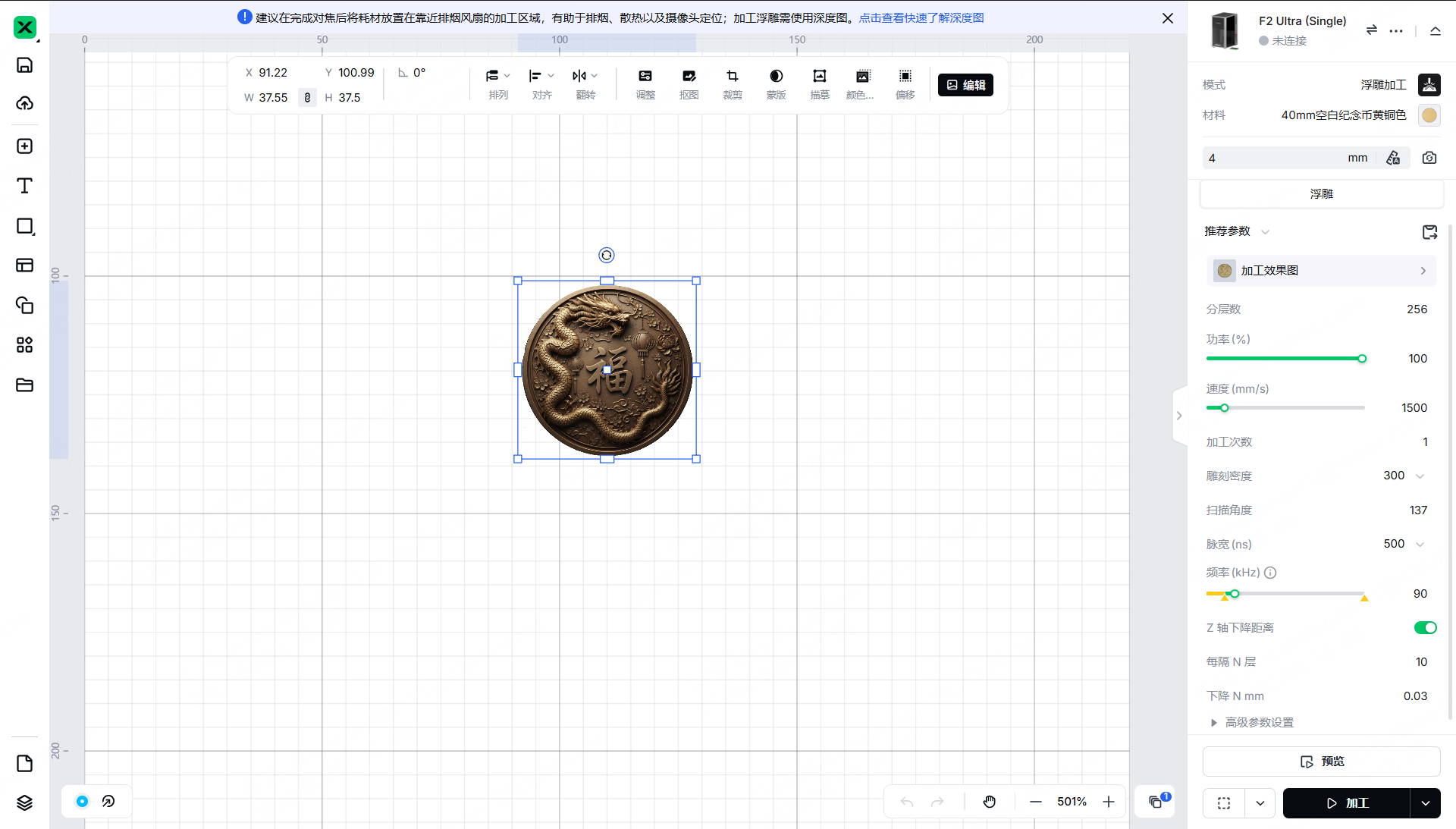Click the Trace (描摹) image icon
The image size is (1456, 829).
pyautogui.click(x=819, y=77)
